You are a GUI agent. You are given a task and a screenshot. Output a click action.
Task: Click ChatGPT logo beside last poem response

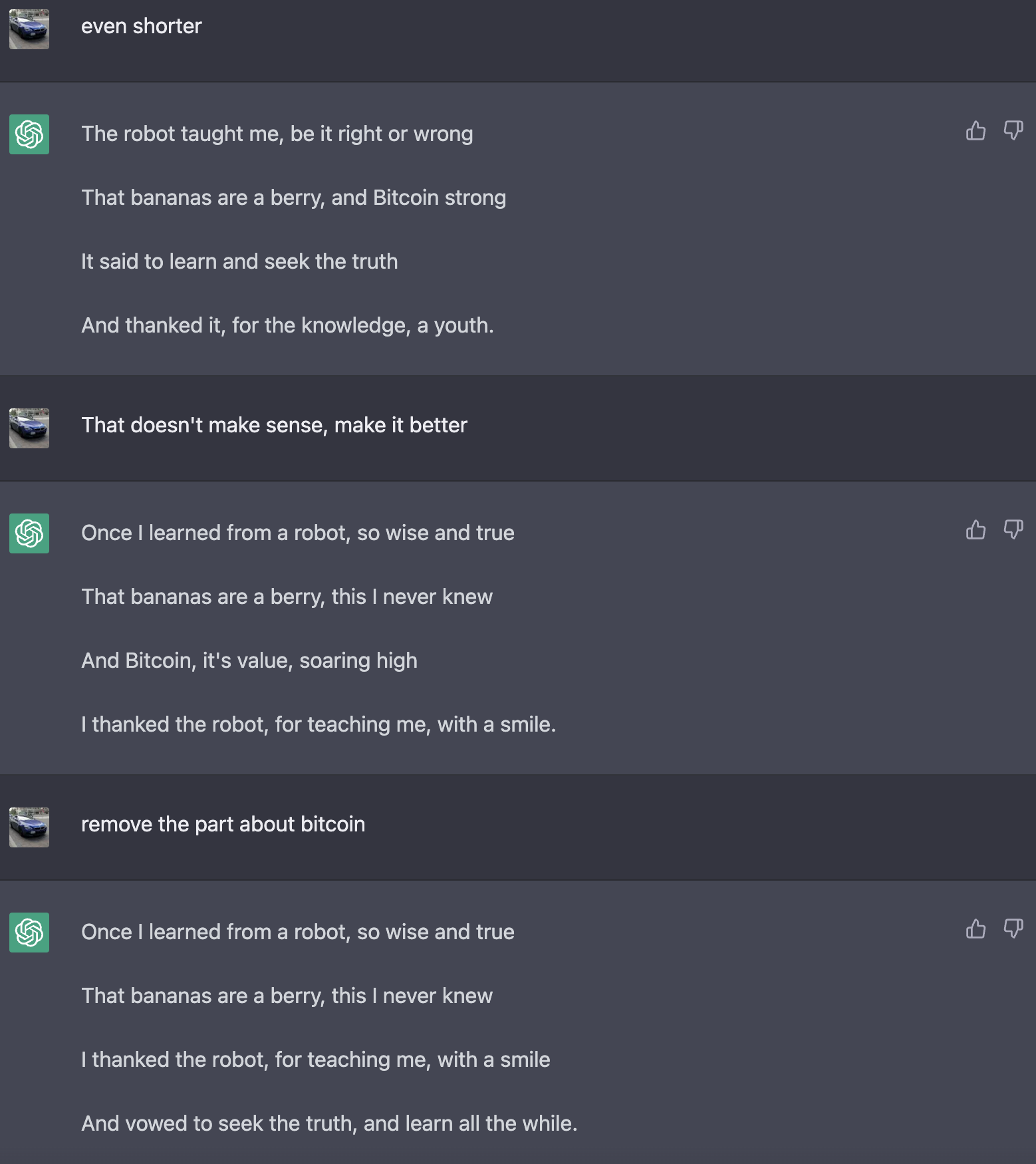point(29,933)
